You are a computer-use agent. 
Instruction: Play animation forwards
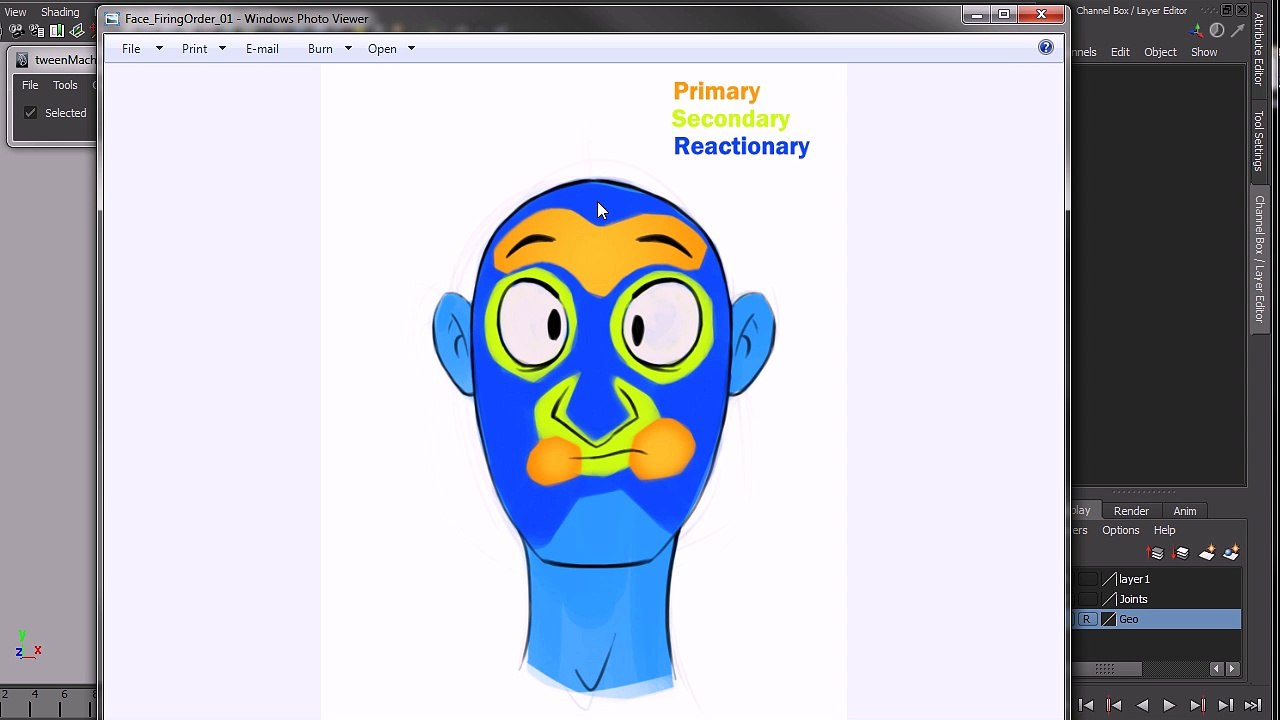click(x=1169, y=705)
